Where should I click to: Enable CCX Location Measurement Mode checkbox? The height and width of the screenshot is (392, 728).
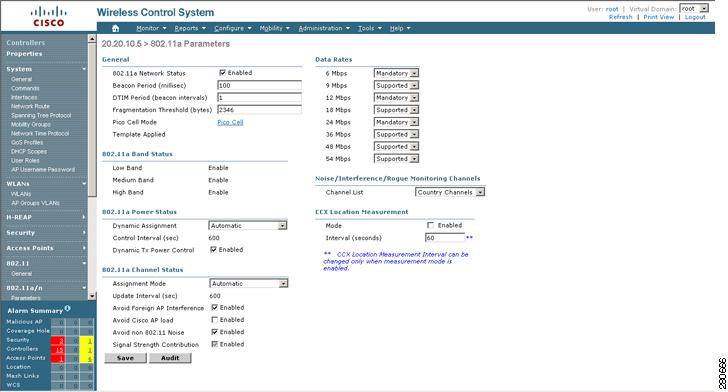pos(430,225)
